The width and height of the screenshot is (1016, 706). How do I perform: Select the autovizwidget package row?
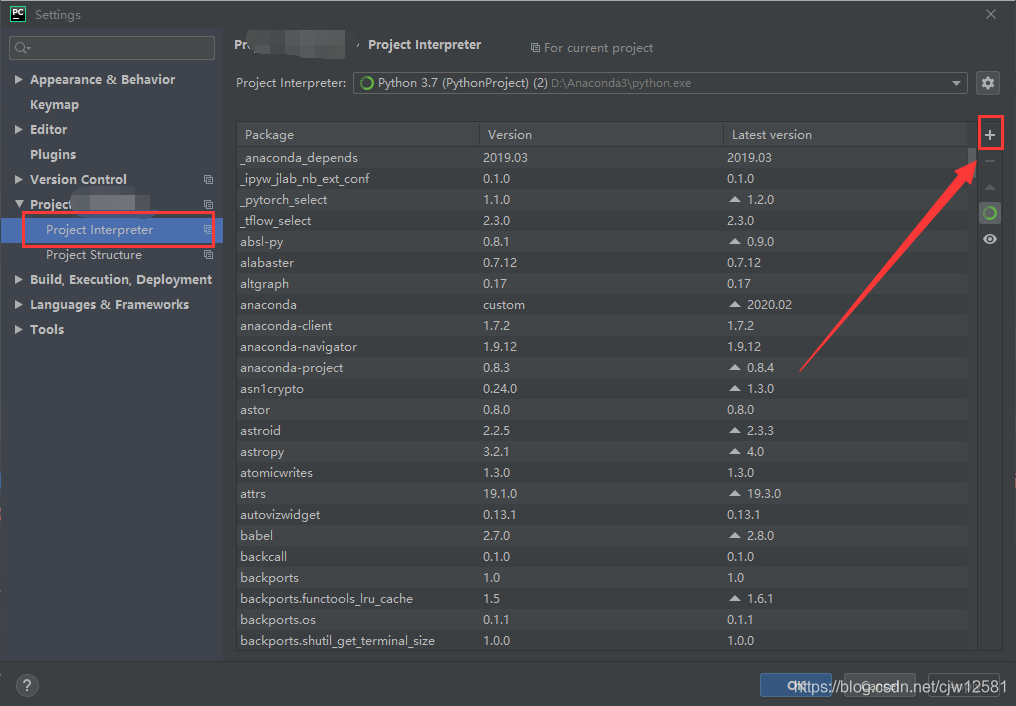coord(602,514)
